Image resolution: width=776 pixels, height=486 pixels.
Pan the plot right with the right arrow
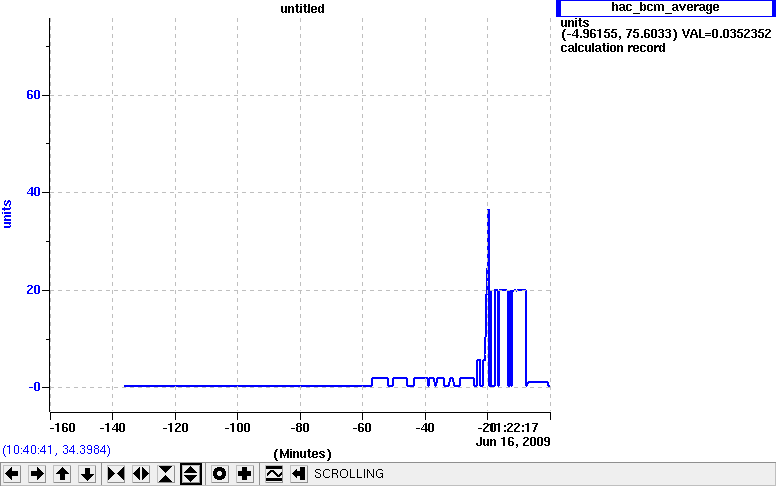[37, 474]
